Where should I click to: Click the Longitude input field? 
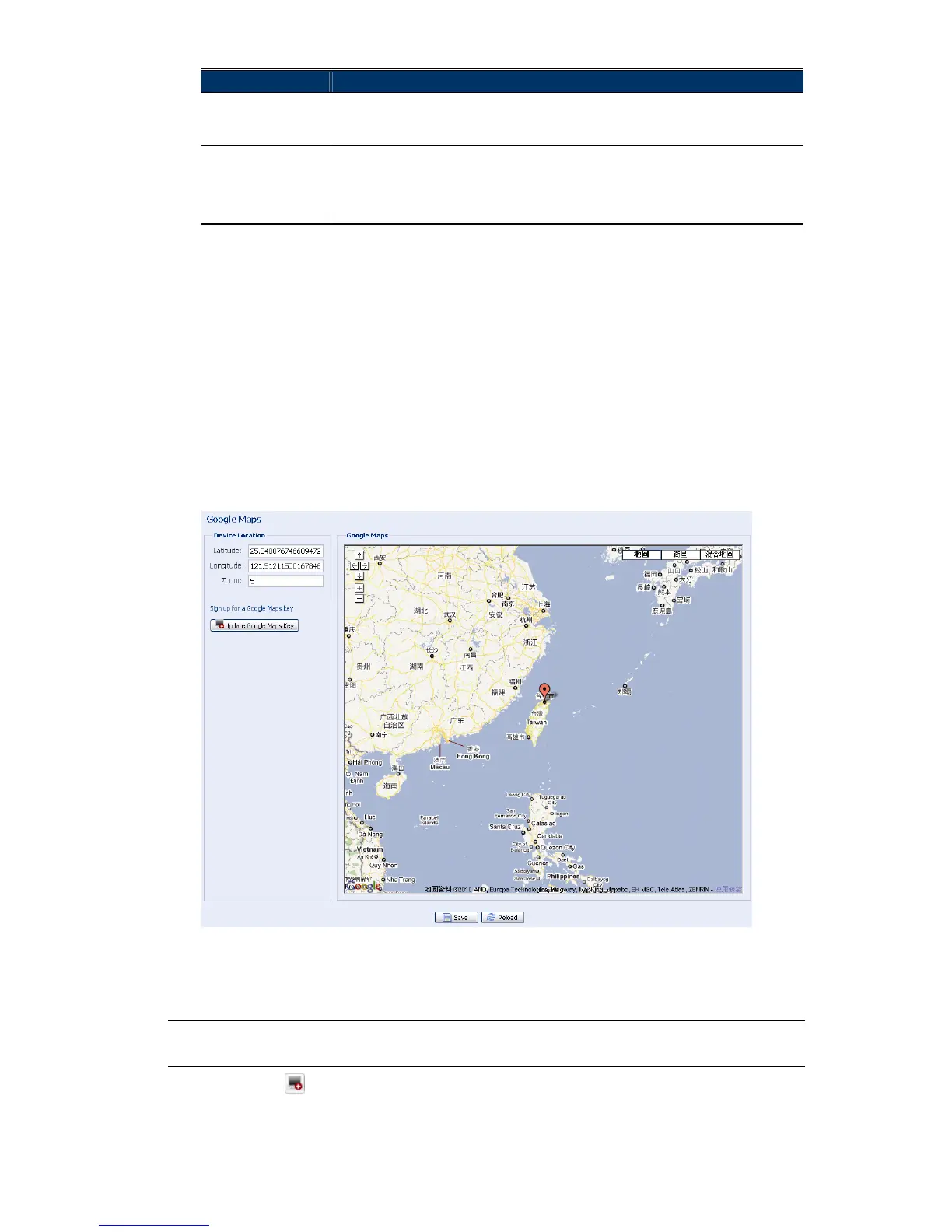(285, 566)
